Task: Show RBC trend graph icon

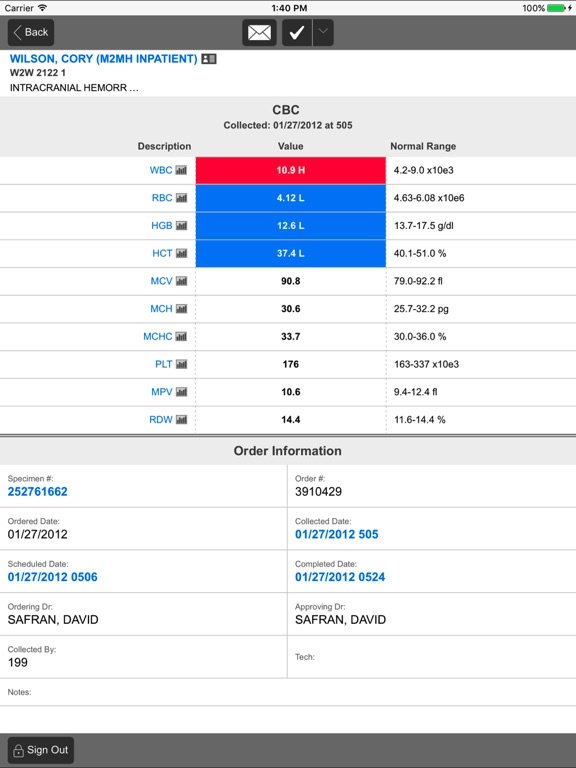Action: point(182,198)
